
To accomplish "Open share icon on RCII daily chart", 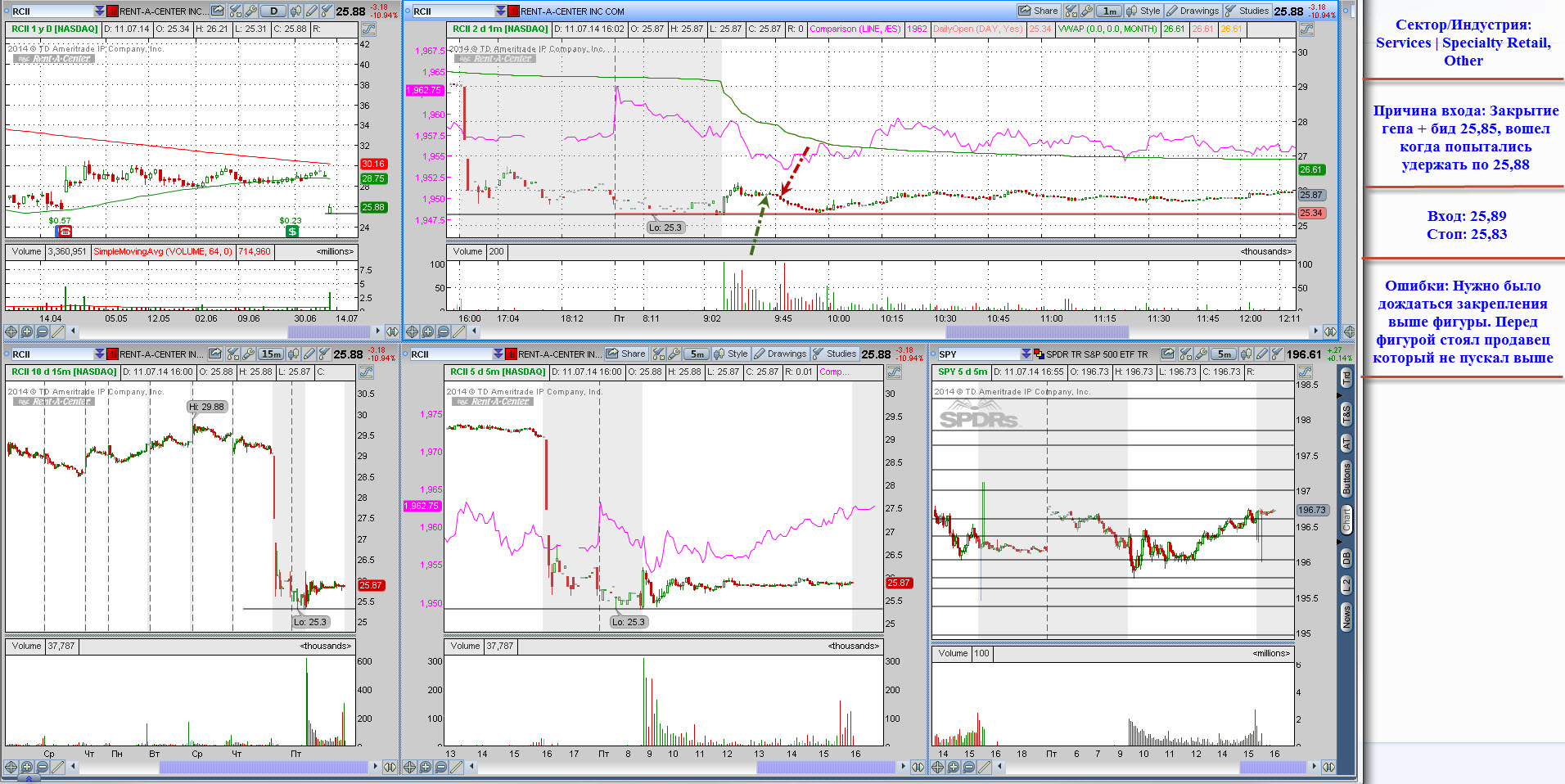I will point(217,11).
